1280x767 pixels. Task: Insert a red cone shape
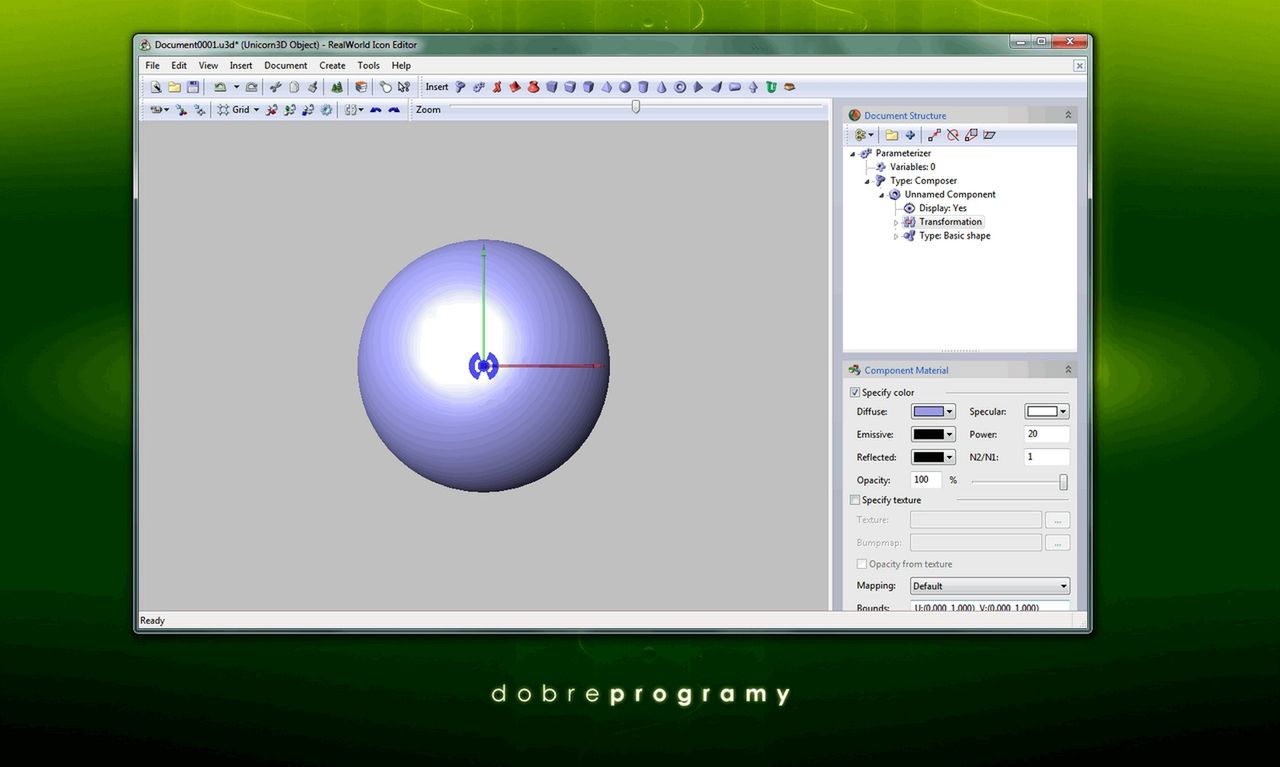click(x=515, y=87)
